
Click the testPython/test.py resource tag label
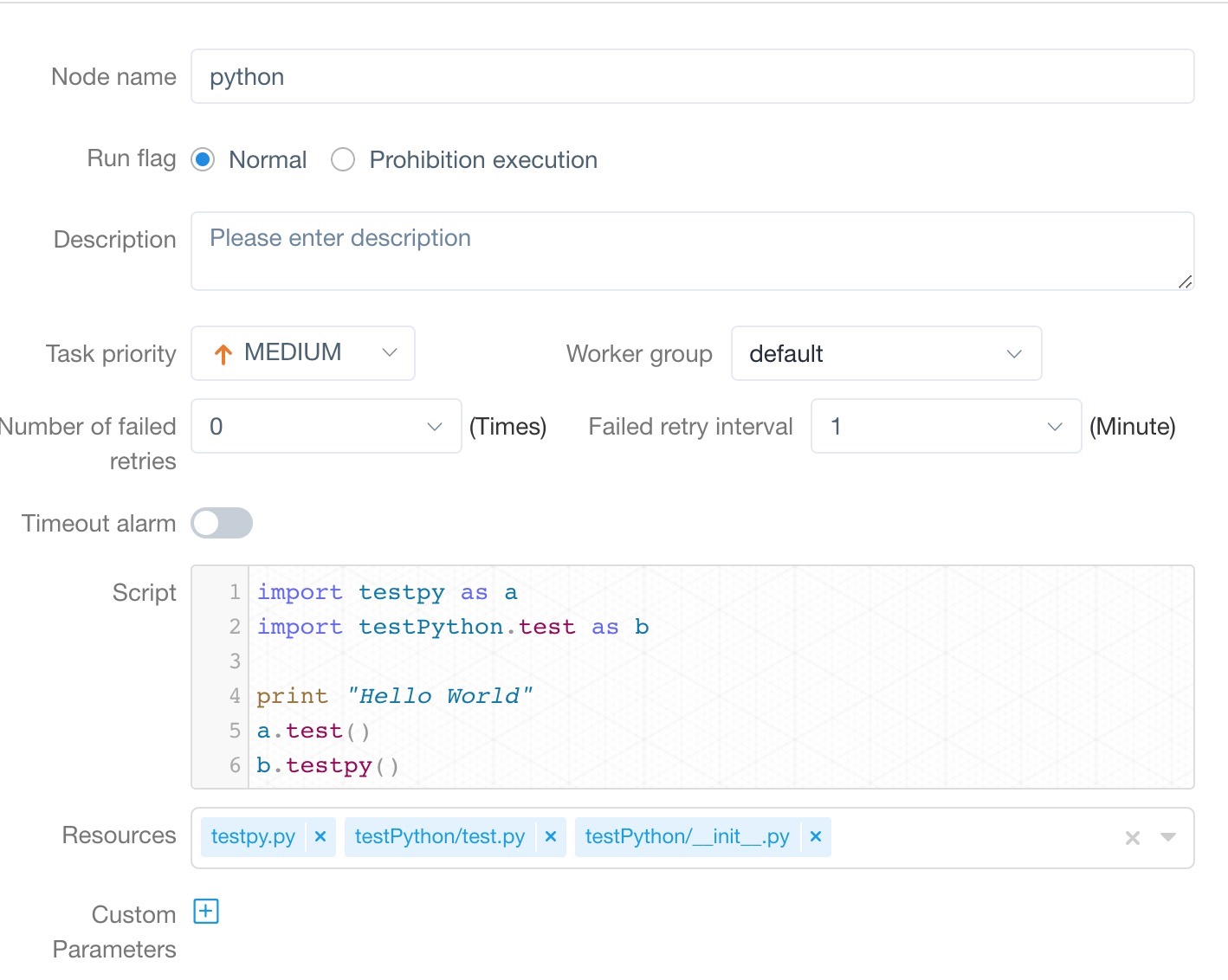[x=440, y=836]
